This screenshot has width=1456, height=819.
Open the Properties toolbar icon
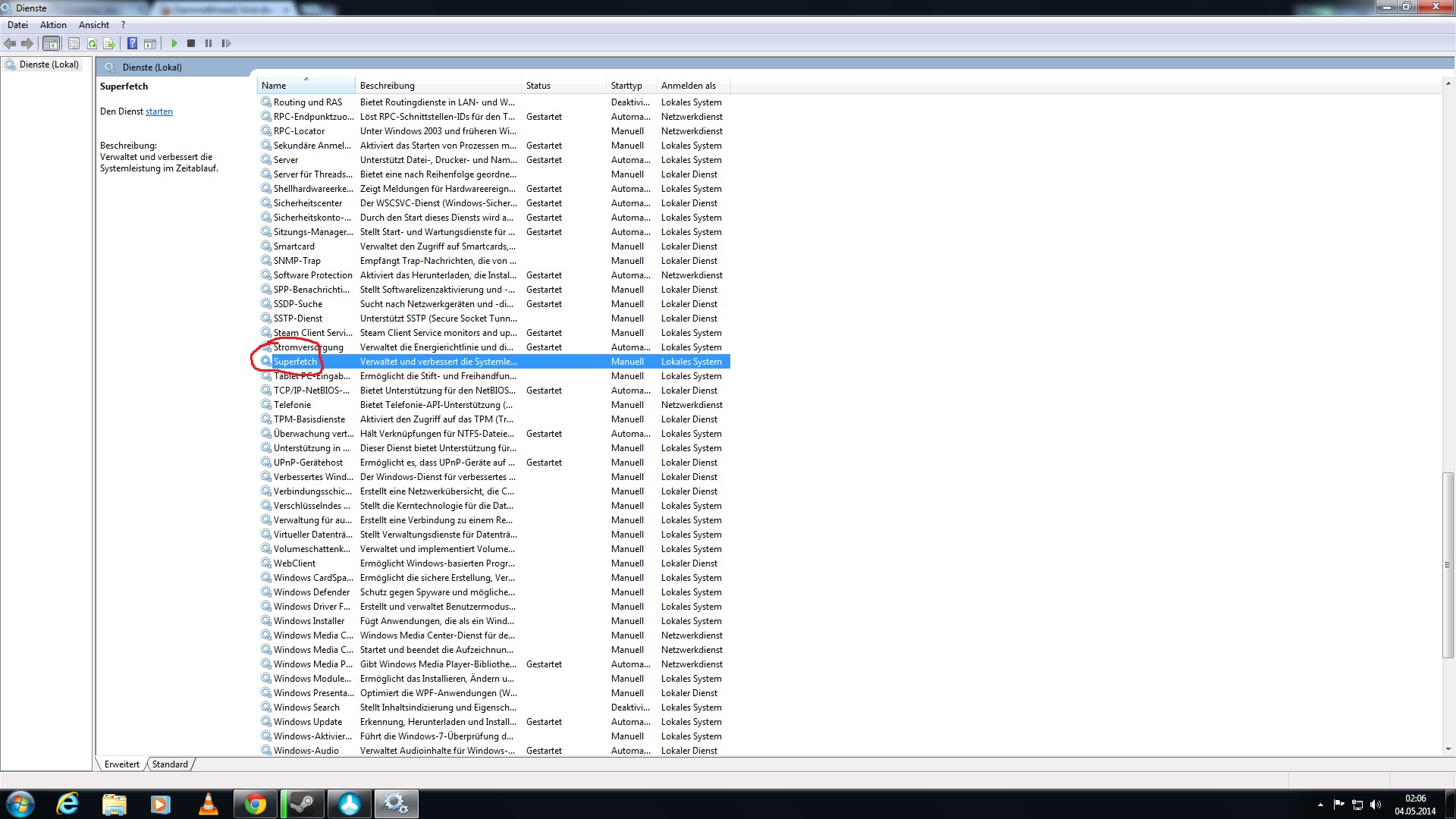pos(74,43)
